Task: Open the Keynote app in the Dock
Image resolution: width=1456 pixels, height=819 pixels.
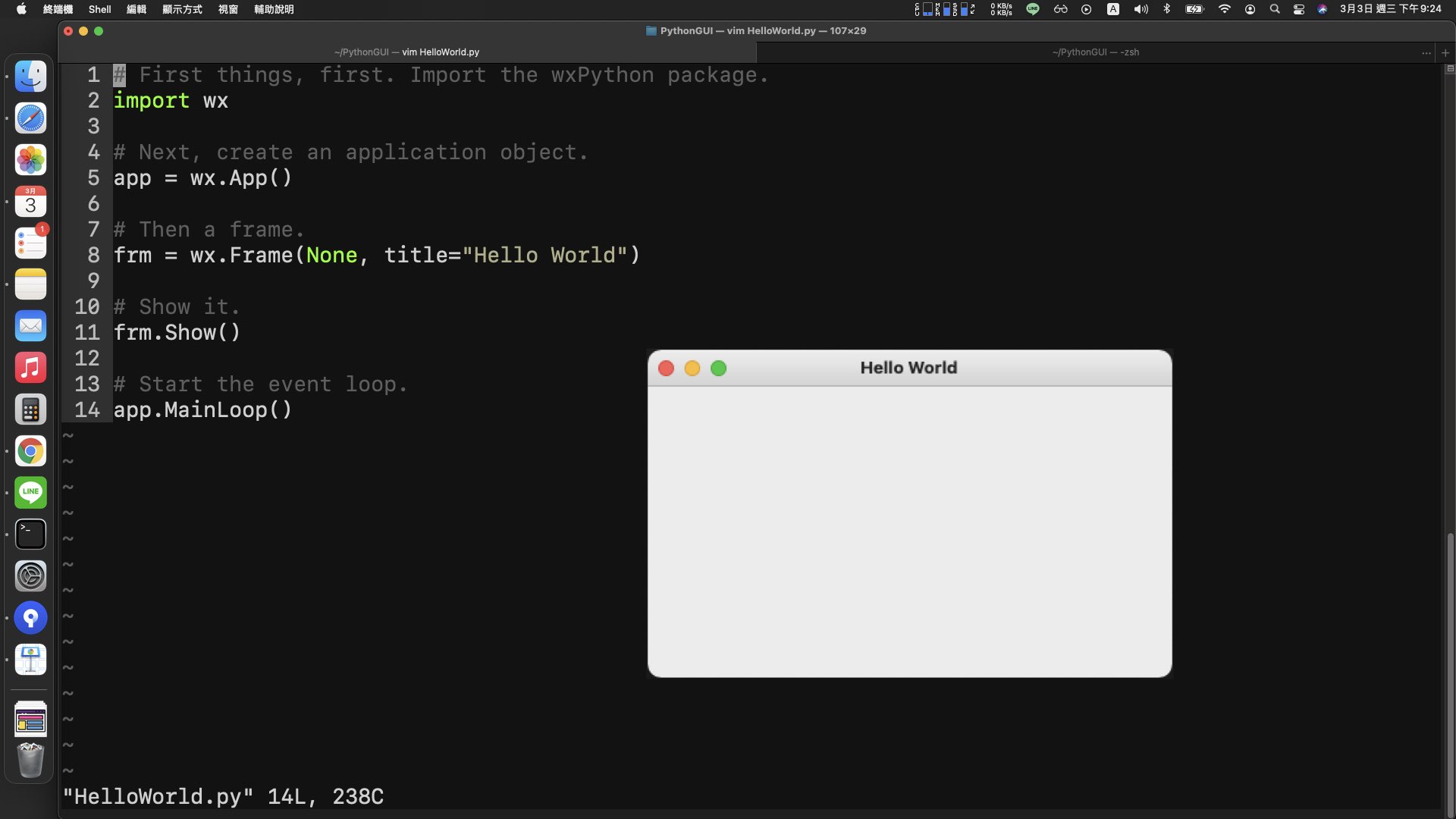Action: [30, 660]
